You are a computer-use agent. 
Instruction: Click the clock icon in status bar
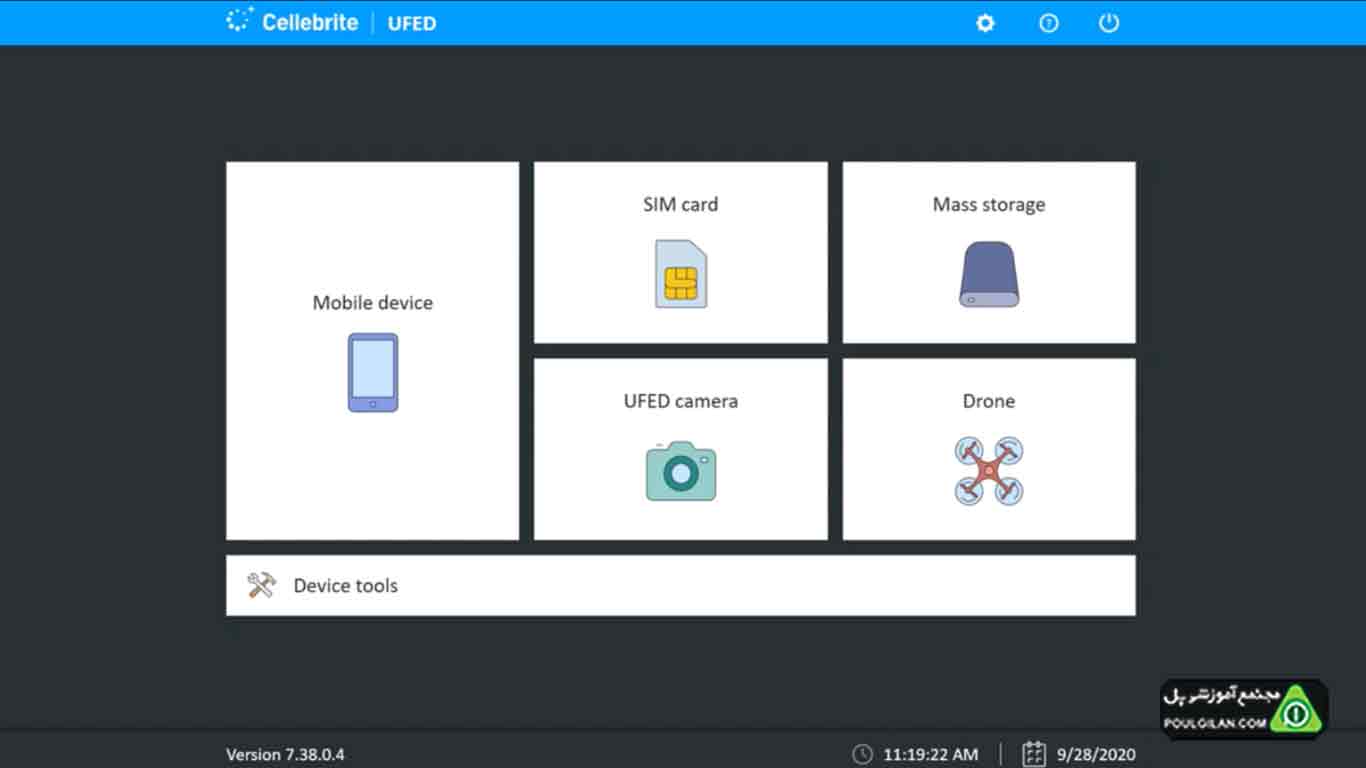[x=862, y=754]
